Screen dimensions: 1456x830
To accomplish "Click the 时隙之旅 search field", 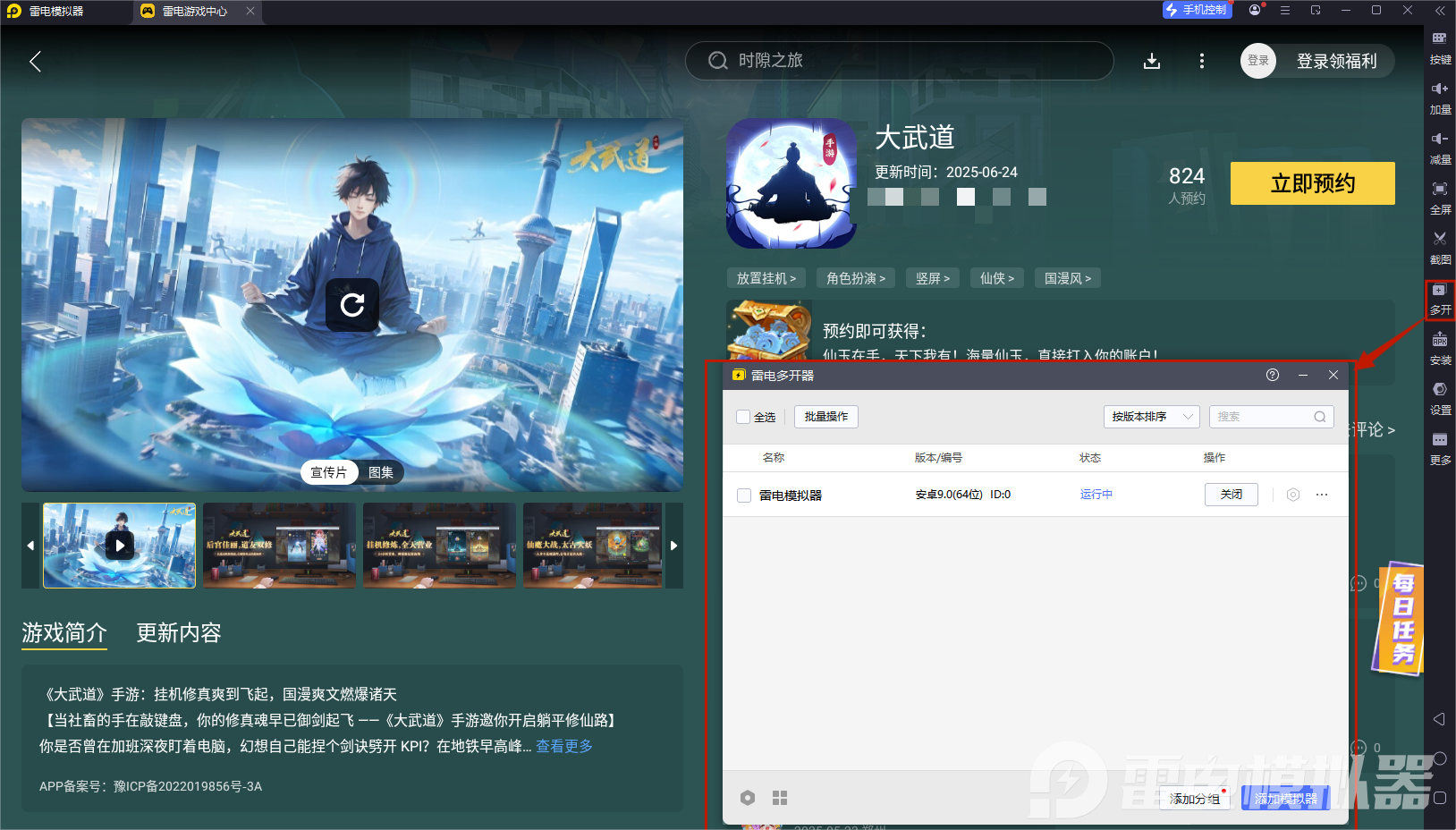I will point(900,61).
